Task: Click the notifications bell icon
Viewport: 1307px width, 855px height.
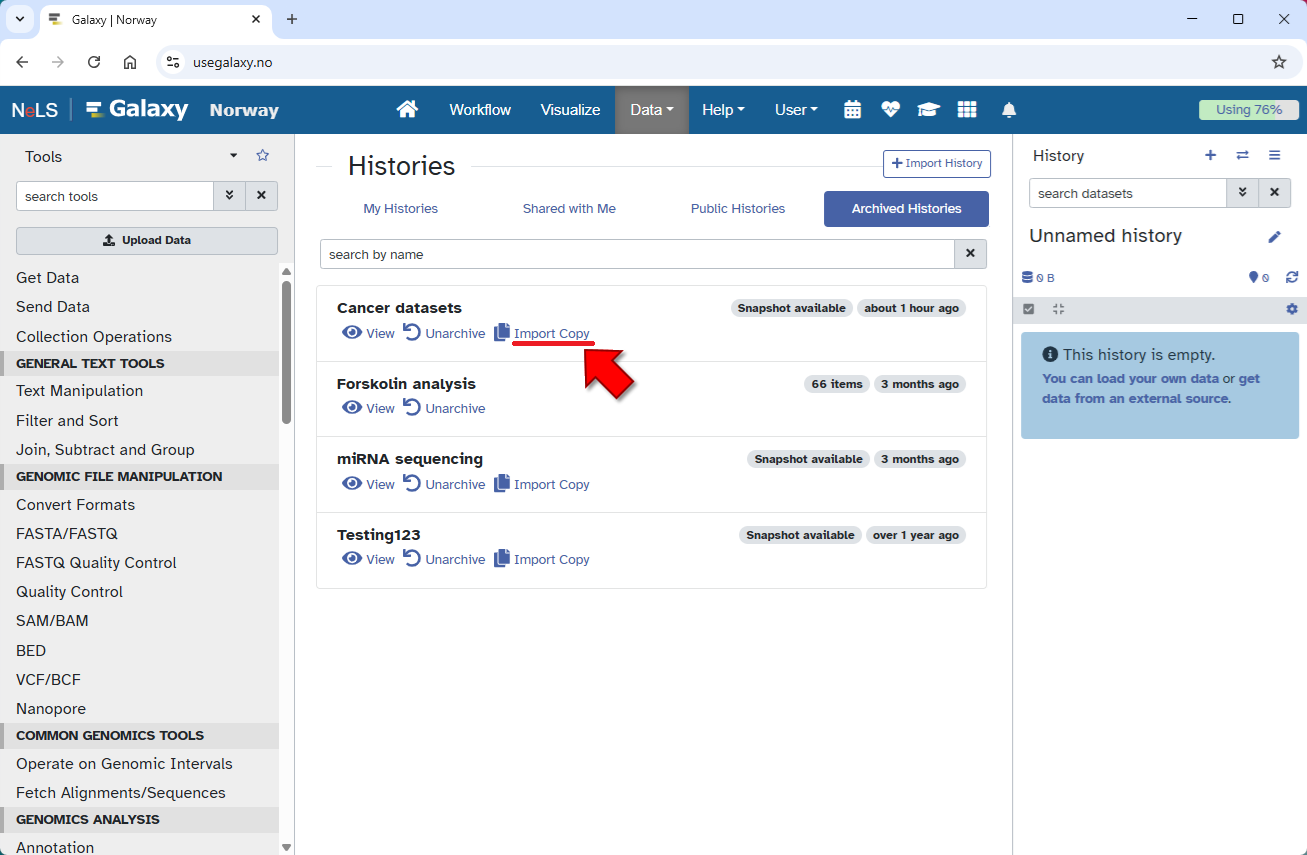Action: point(1009,110)
